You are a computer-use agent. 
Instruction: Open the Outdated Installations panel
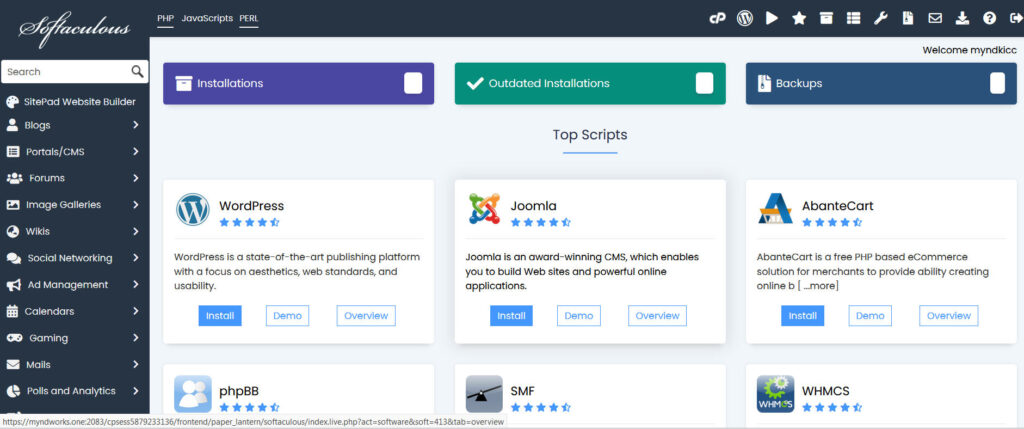coord(590,84)
